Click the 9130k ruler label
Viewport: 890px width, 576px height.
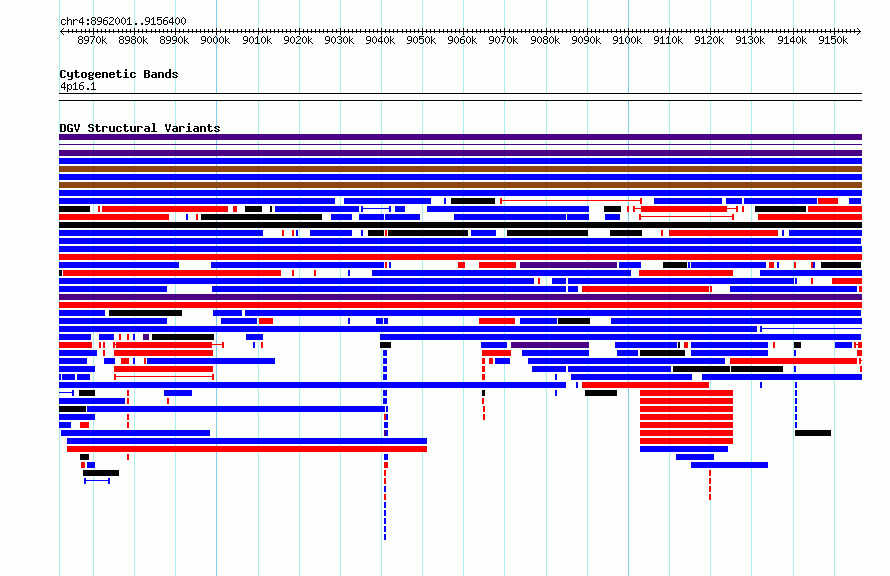pyautogui.click(x=750, y=40)
